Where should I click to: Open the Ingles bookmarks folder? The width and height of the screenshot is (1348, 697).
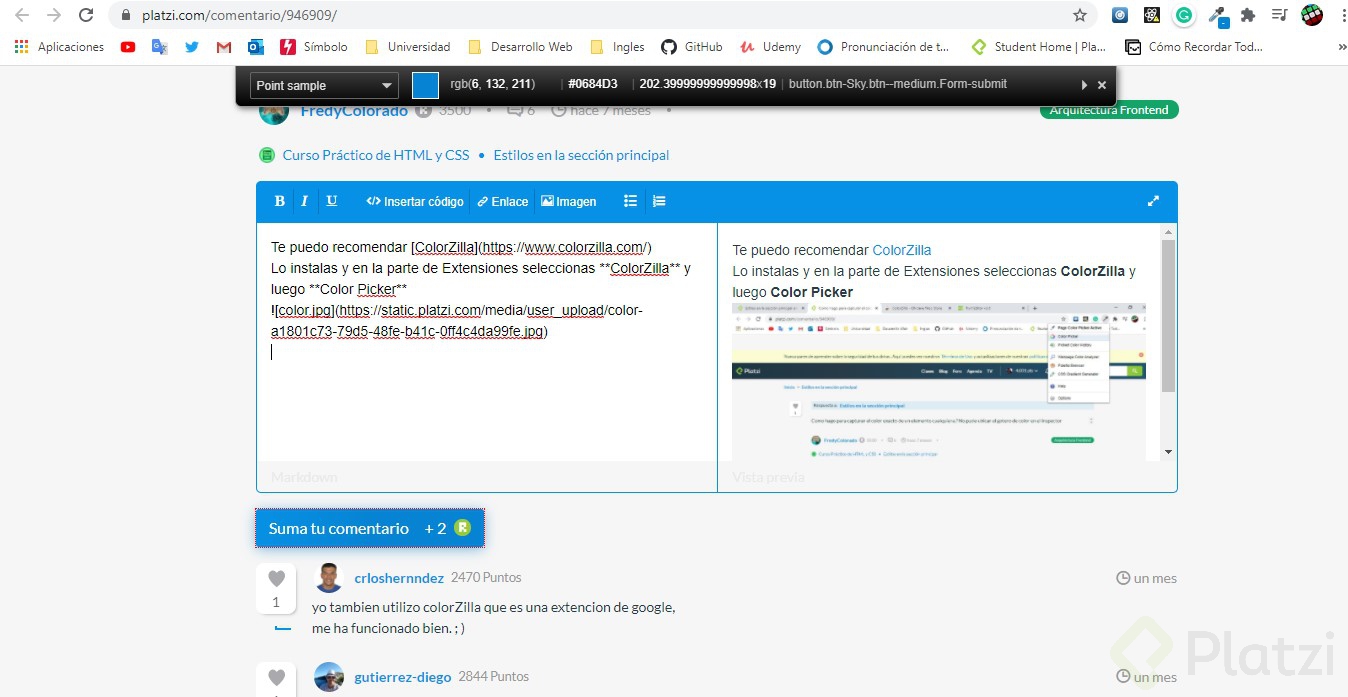[617, 47]
